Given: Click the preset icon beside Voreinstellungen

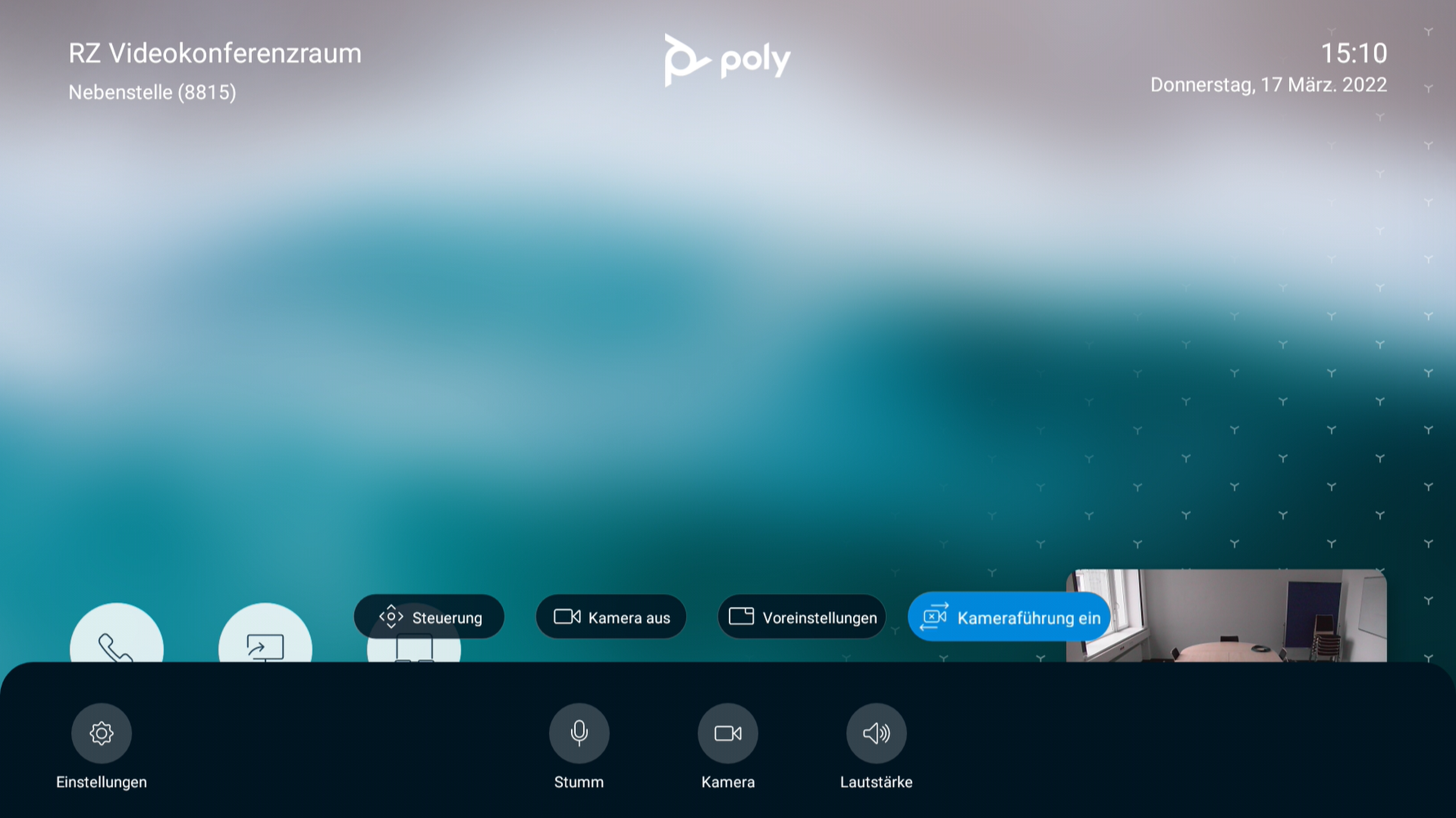Looking at the screenshot, I should [741, 616].
